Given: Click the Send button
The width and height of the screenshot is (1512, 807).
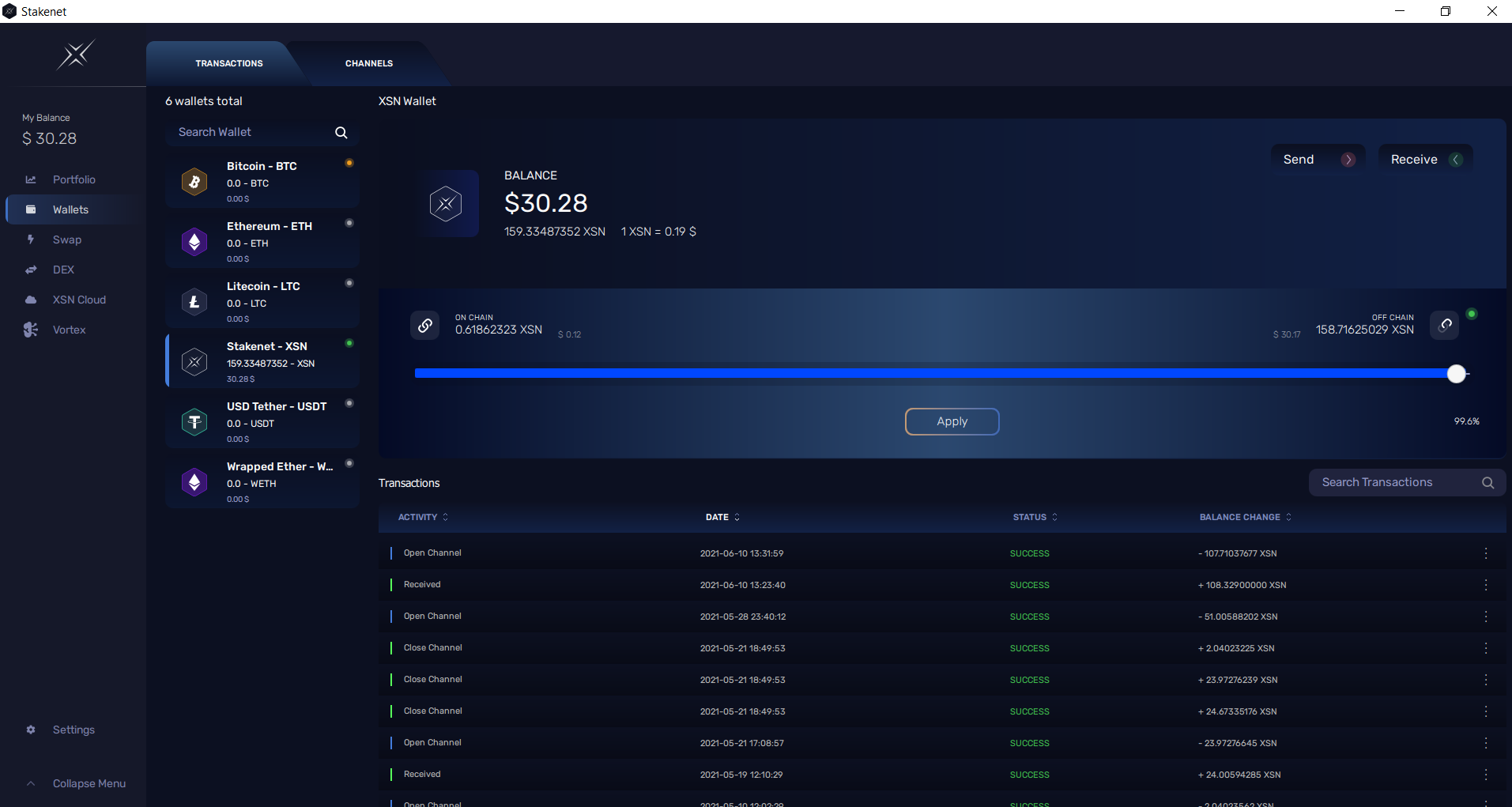Looking at the screenshot, I should point(1318,160).
